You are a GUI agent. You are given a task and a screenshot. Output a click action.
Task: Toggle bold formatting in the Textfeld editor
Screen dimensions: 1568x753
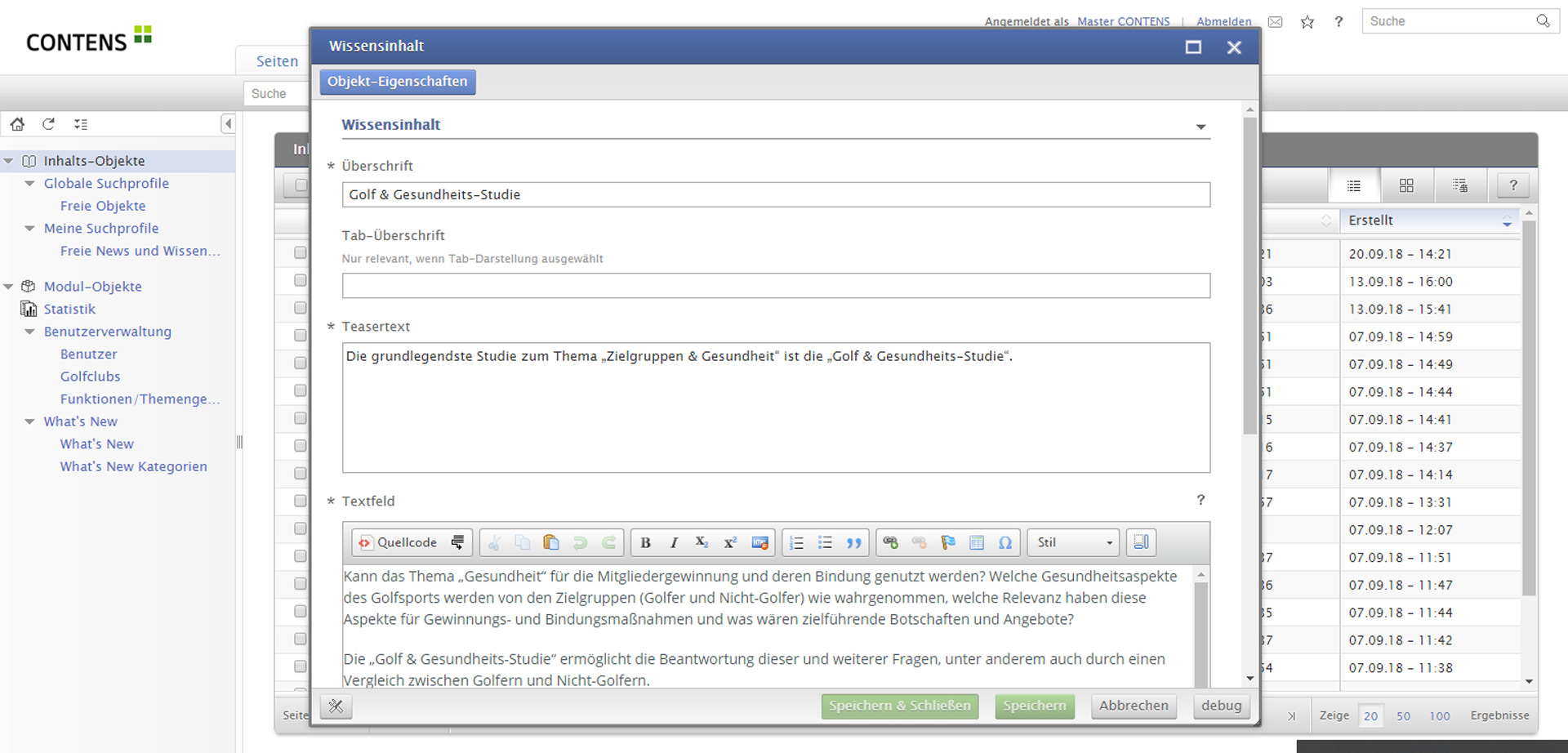[x=645, y=543]
